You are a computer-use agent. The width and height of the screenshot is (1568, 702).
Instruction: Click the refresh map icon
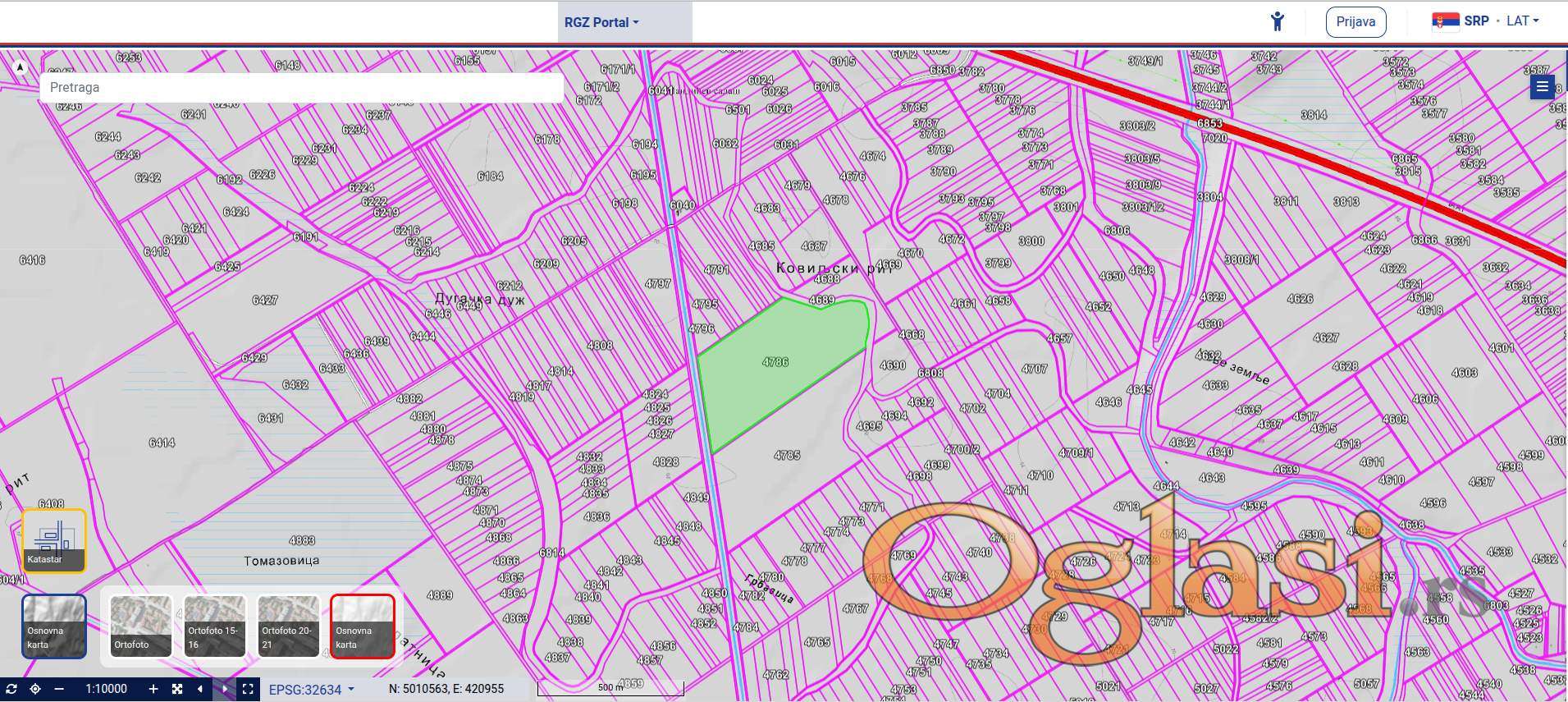click(x=11, y=689)
